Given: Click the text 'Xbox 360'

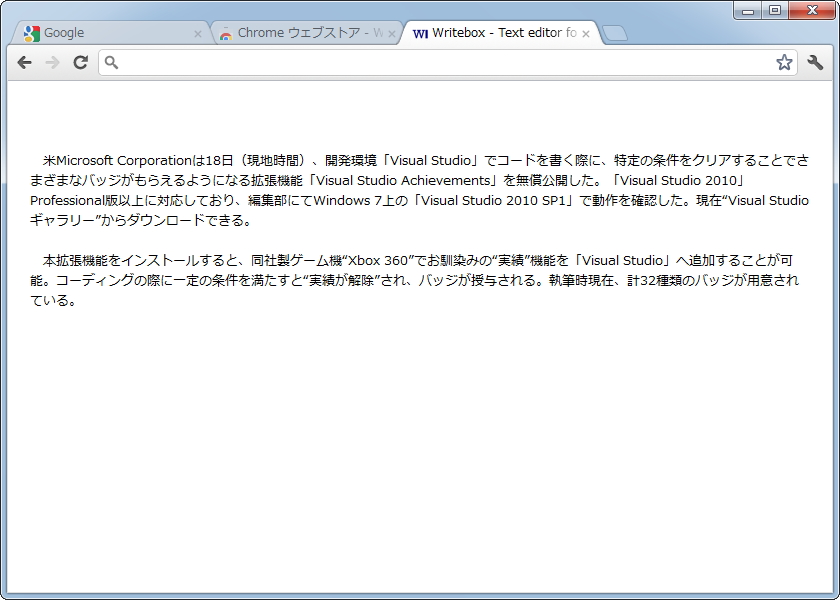Looking at the screenshot, I should coord(378,260).
